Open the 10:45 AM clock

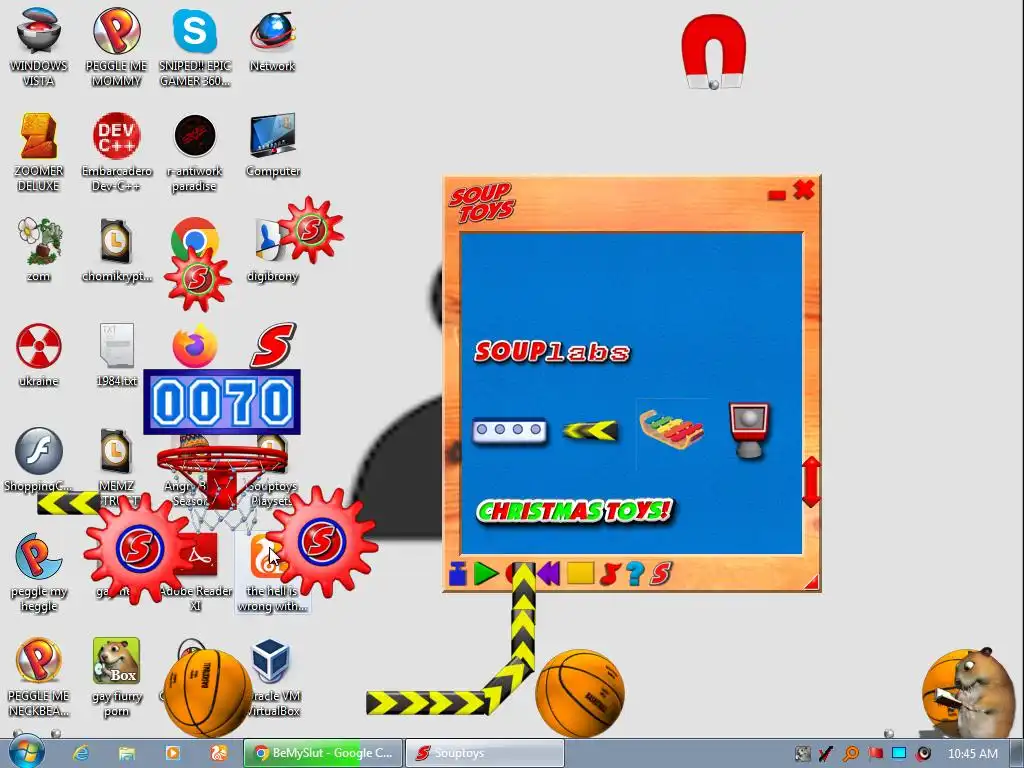[x=972, y=754]
